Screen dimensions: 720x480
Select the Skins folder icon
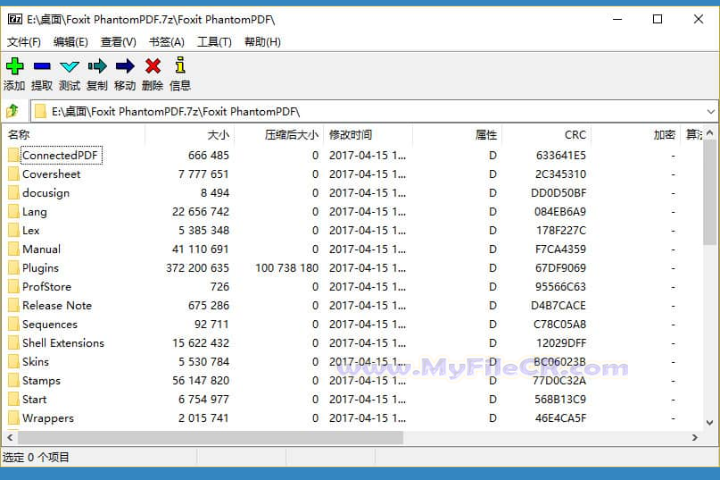click(x=14, y=362)
